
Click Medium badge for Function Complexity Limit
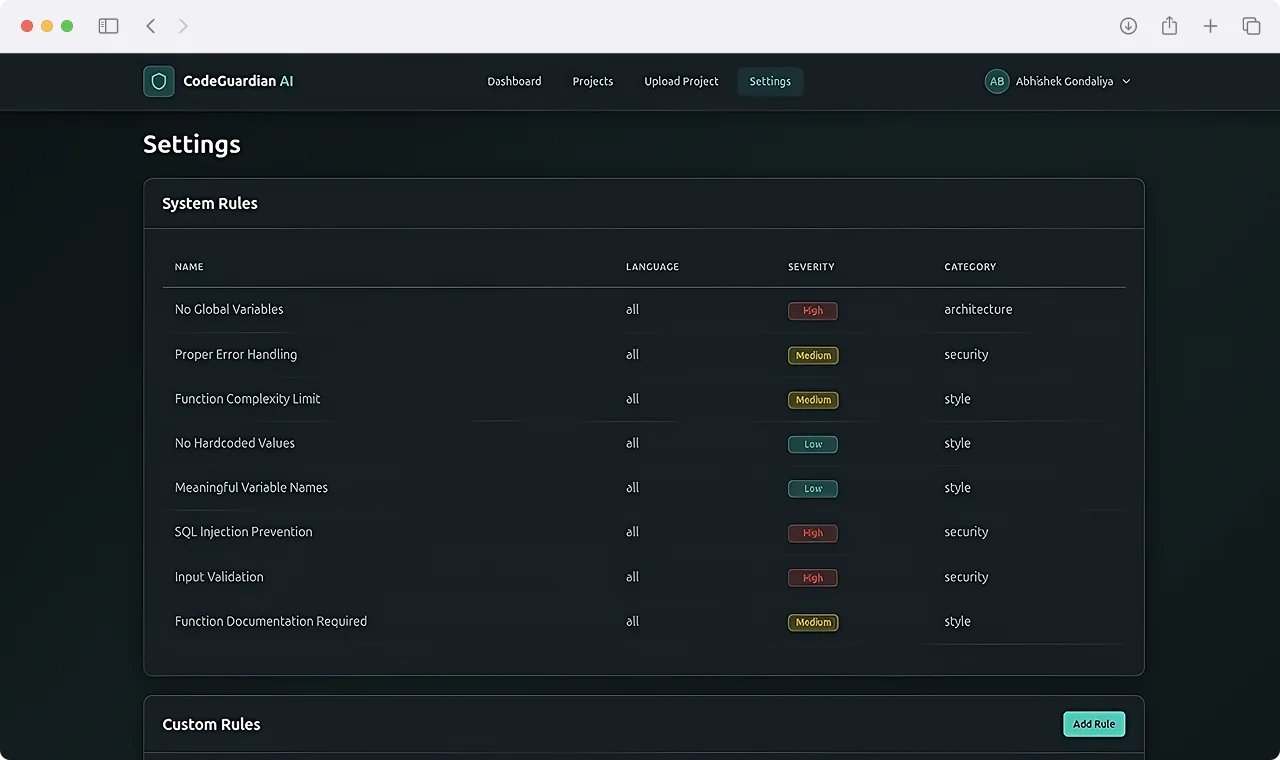pyautogui.click(x=813, y=400)
